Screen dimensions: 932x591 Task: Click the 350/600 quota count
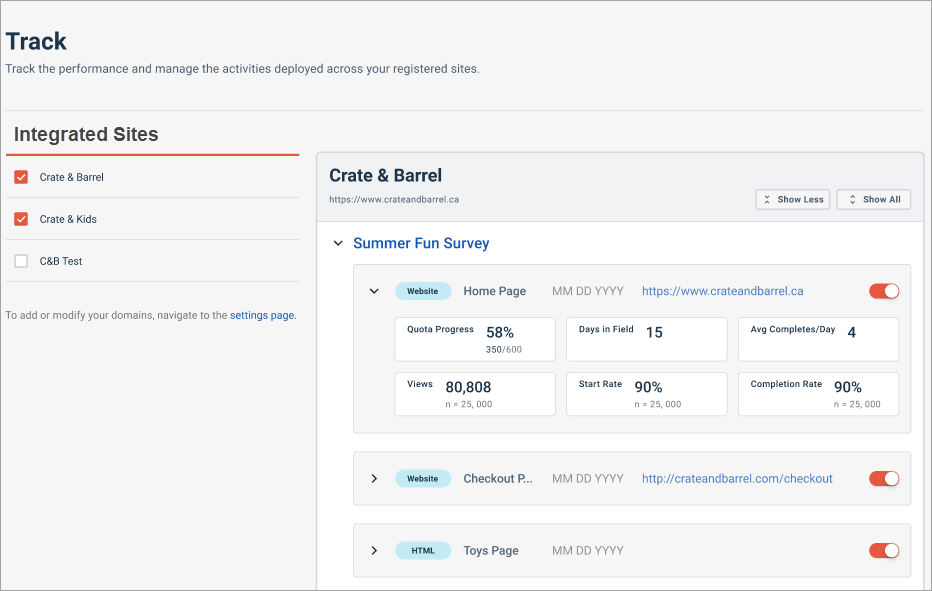pyautogui.click(x=503, y=350)
